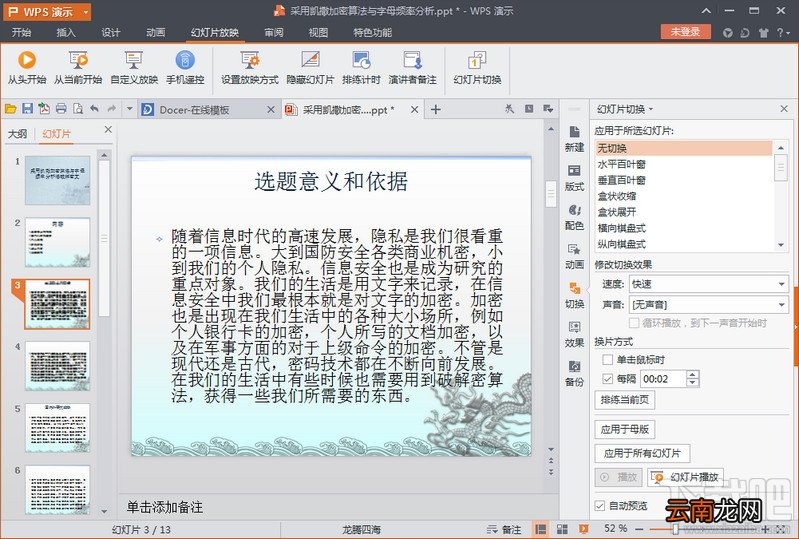
Task: Open slideshow setup (设置放映方式)
Action: (x=250, y=67)
